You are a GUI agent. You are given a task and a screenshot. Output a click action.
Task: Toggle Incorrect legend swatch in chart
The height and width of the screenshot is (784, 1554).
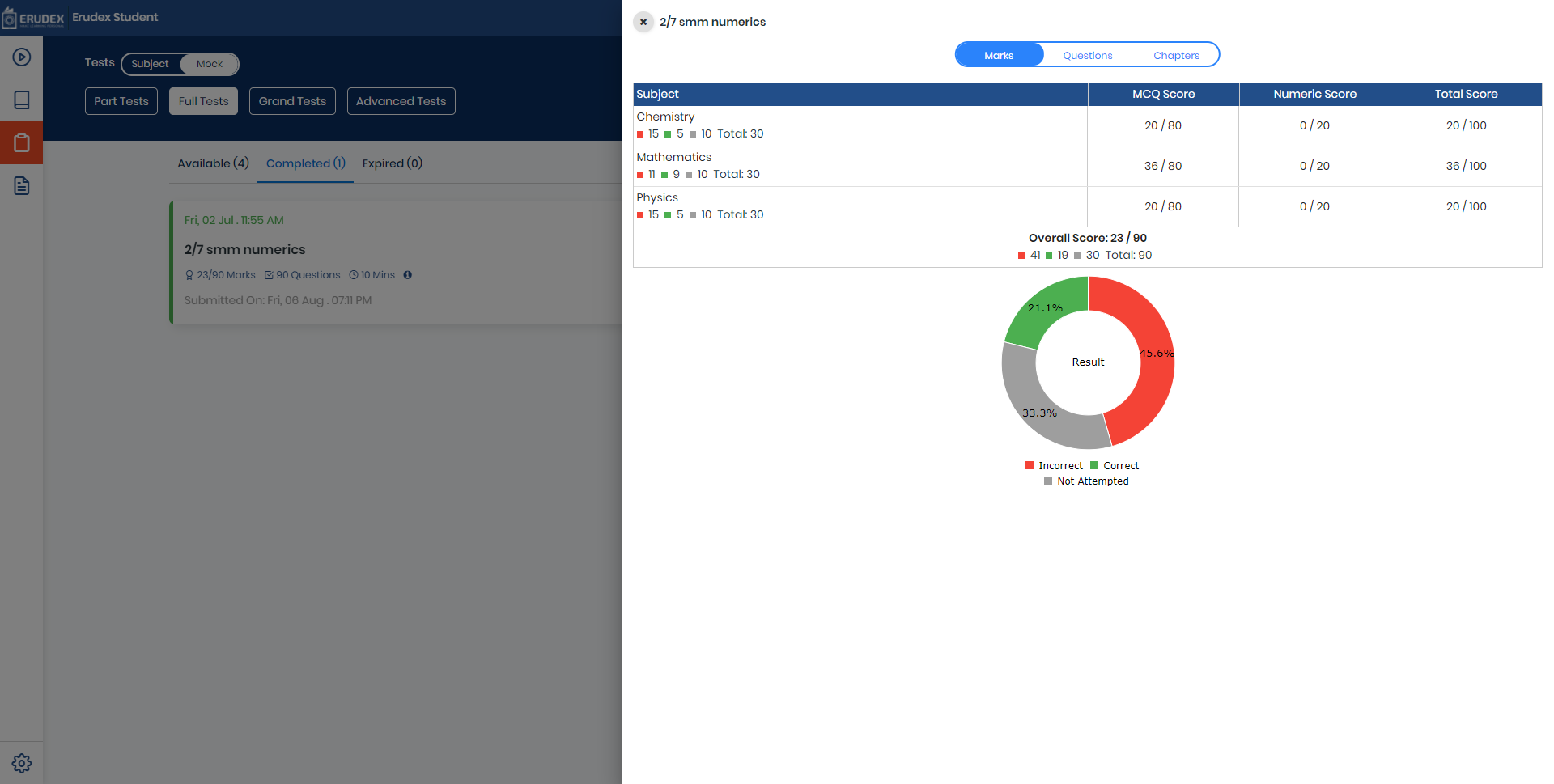click(1030, 465)
